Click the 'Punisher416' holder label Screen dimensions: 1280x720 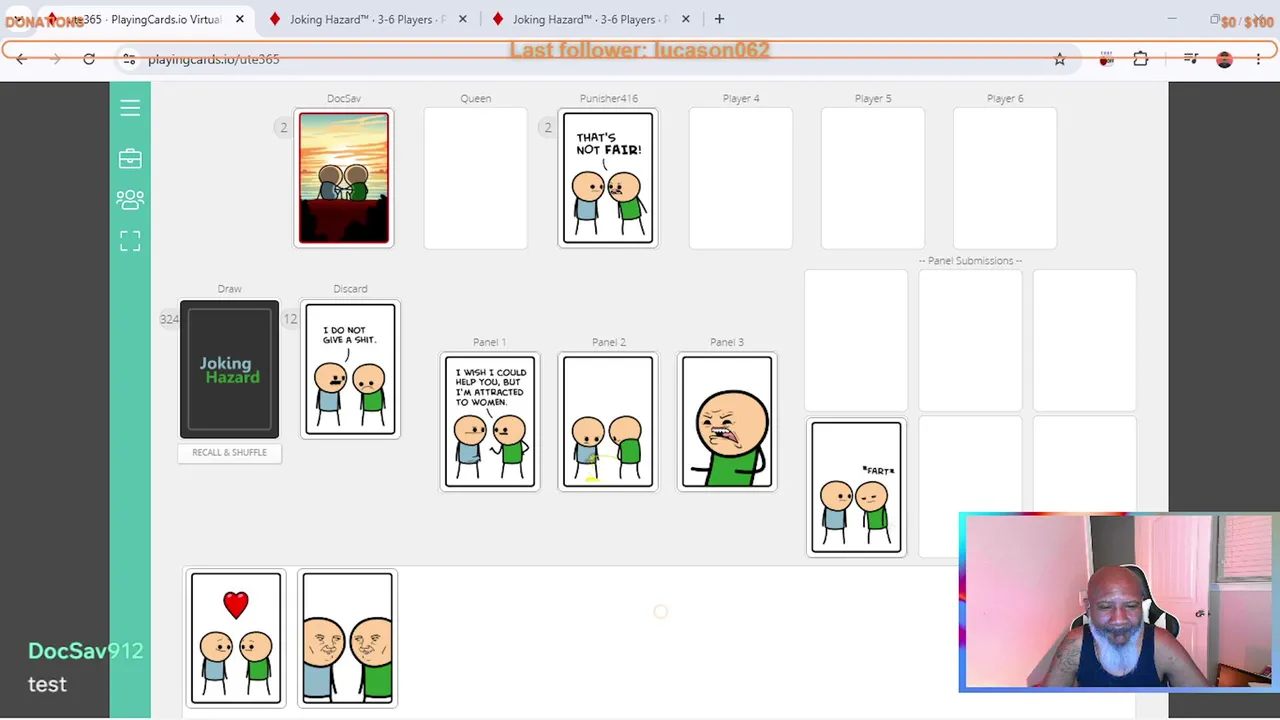(x=609, y=98)
